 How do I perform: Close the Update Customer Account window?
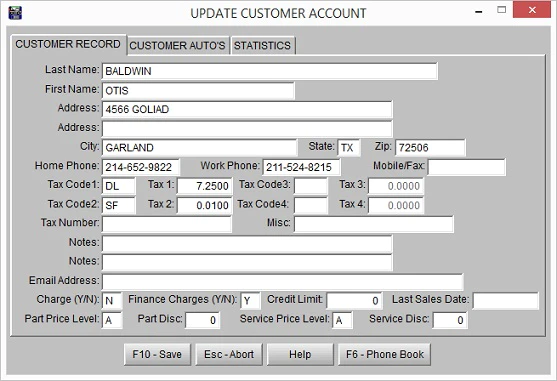tap(532, 10)
